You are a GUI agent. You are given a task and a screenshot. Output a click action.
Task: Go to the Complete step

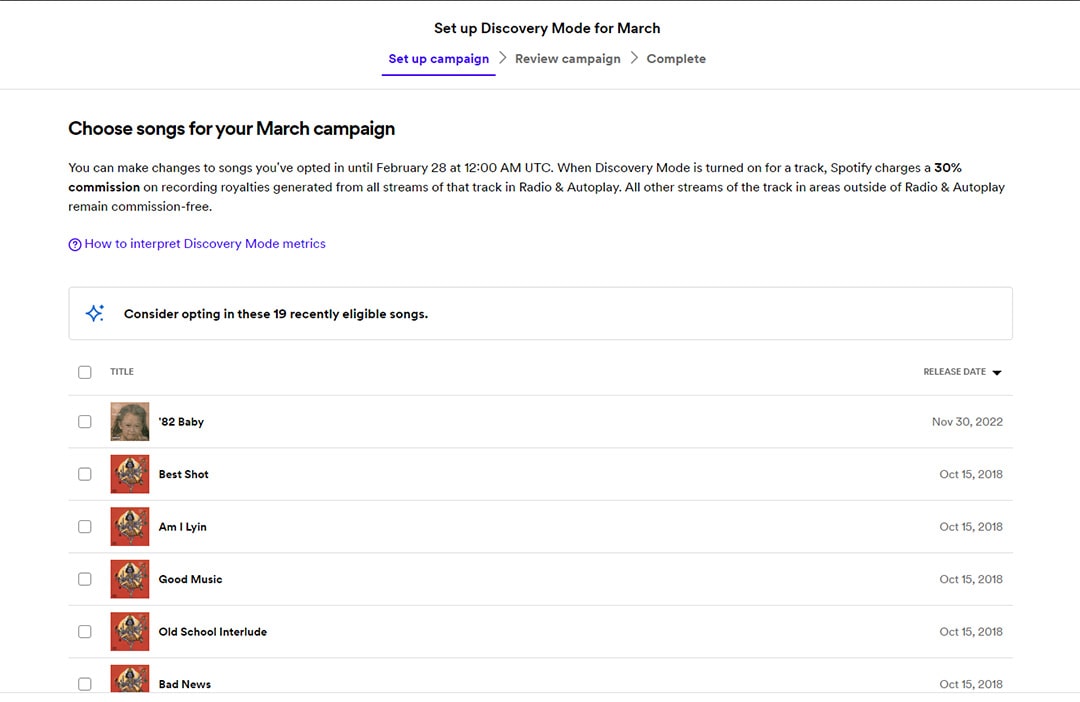click(676, 59)
